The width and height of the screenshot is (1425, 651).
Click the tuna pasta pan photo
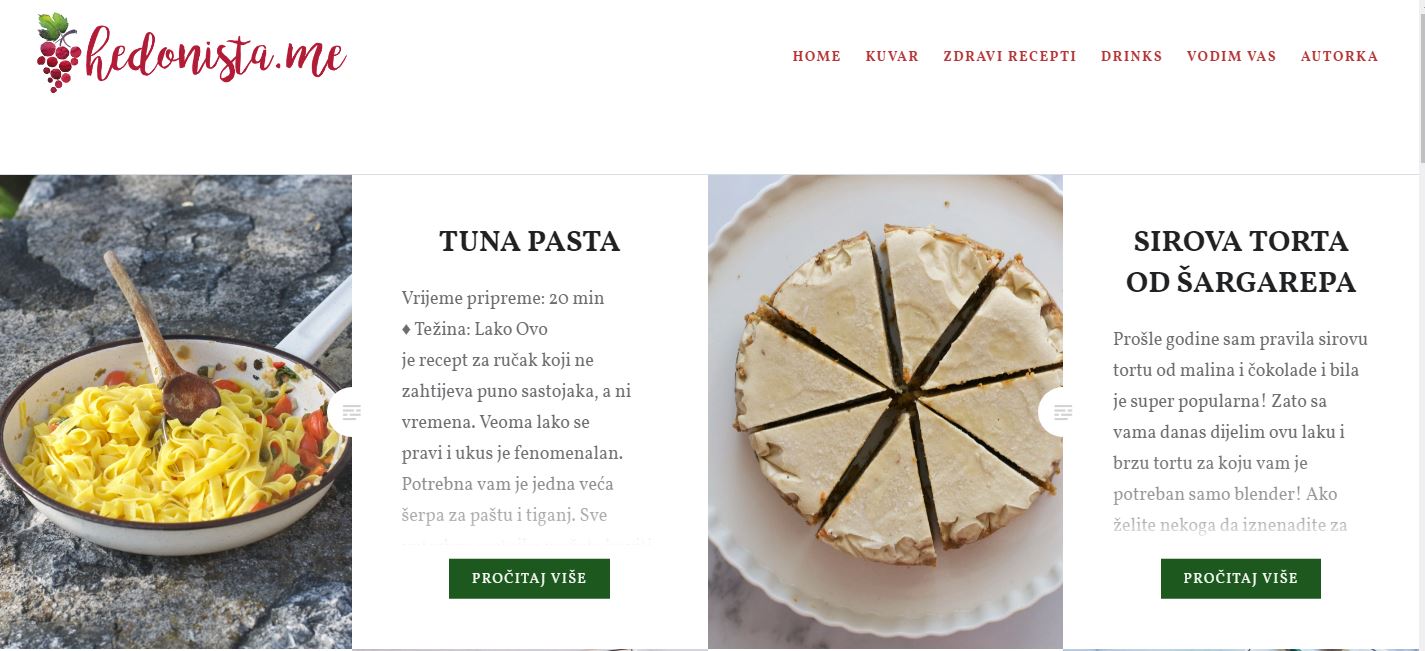click(175, 412)
